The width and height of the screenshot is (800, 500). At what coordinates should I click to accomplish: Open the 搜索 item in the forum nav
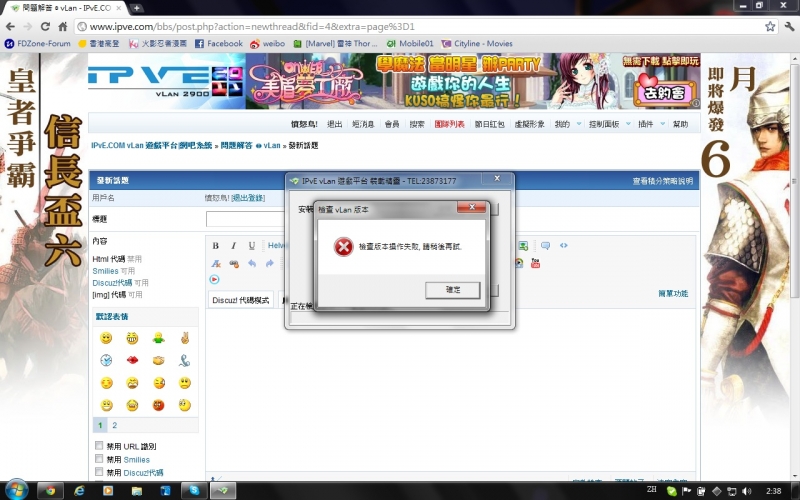pyautogui.click(x=417, y=124)
